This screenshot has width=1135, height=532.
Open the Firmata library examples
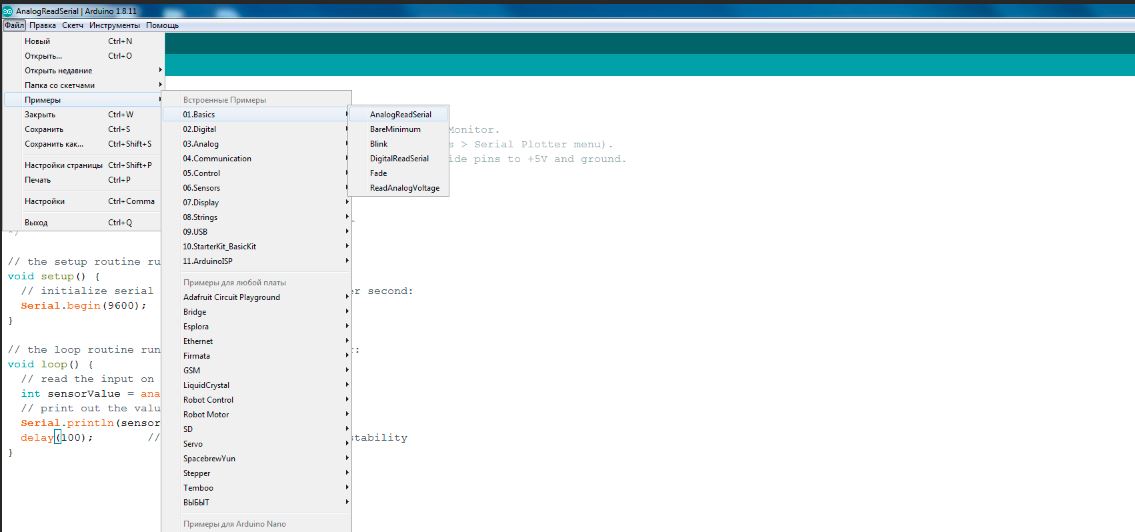pos(256,356)
